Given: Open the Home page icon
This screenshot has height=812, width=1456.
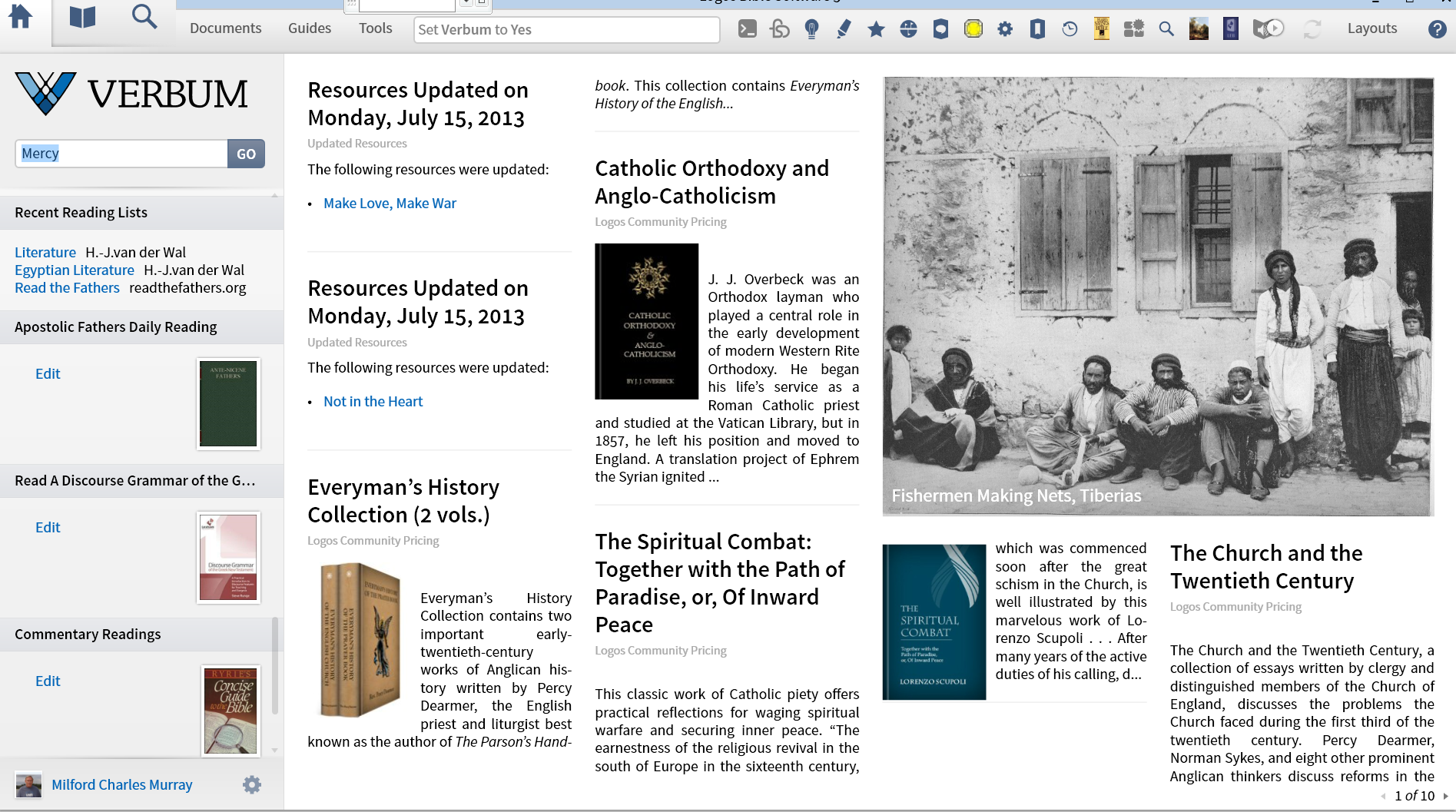Looking at the screenshot, I should click(x=21, y=17).
